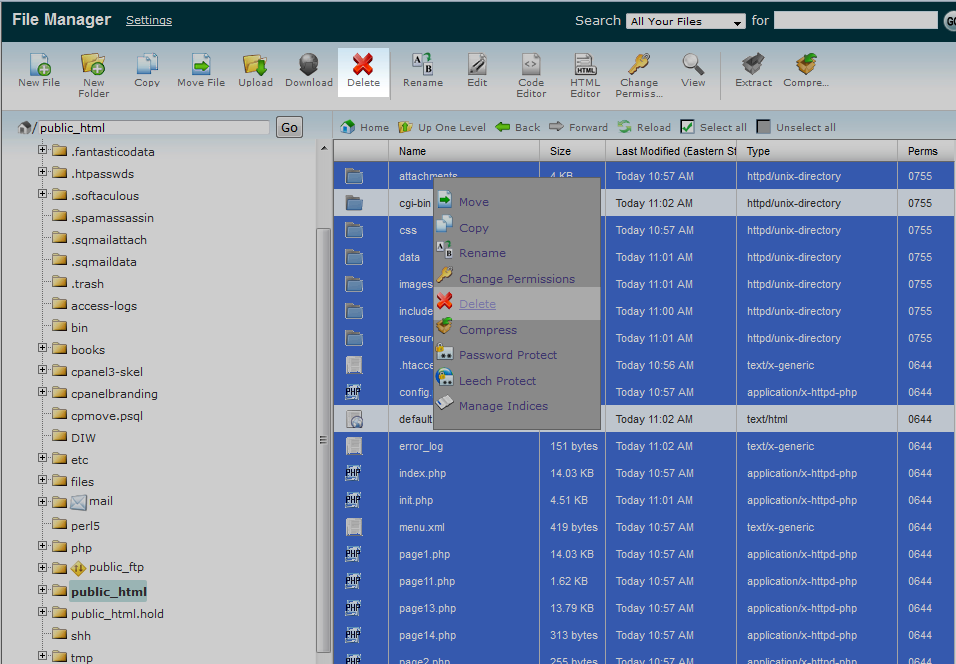Expand the cpanel3-skel folder in tree
The width and height of the screenshot is (956, 664).
pyautogui.click(x=43, y=371)
